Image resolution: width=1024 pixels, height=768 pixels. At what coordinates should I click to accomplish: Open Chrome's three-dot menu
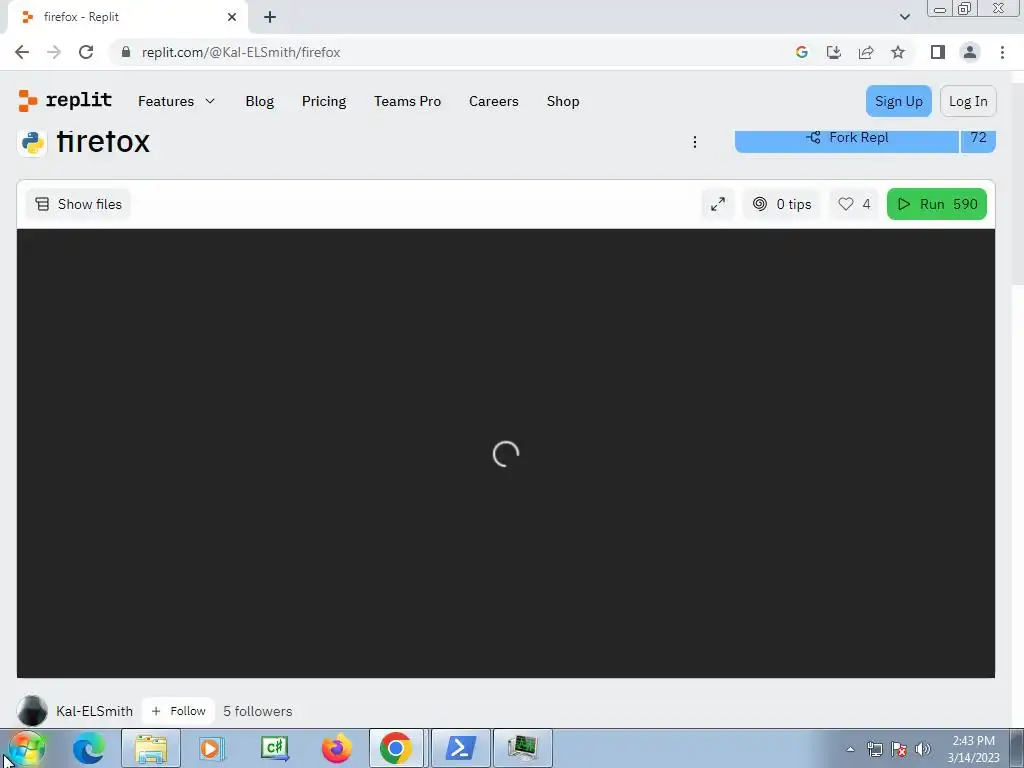click(1002, 52)
